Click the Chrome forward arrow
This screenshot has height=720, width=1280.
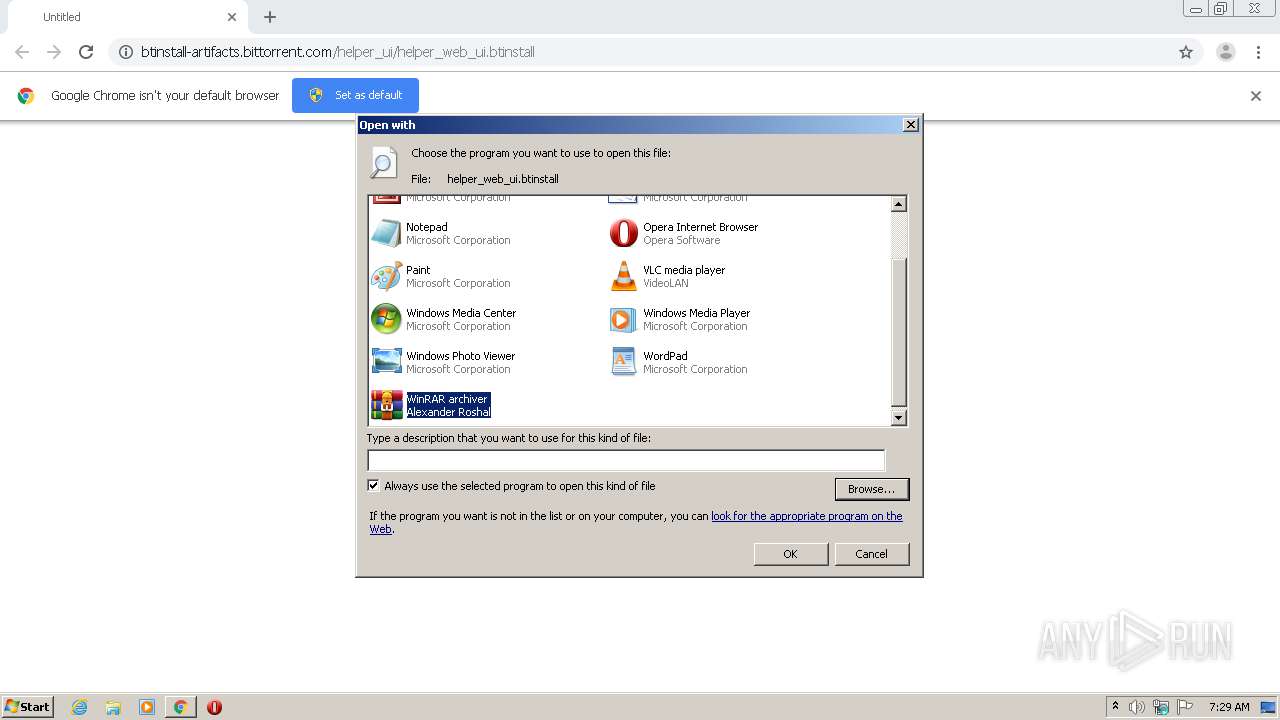pos(54,52)
